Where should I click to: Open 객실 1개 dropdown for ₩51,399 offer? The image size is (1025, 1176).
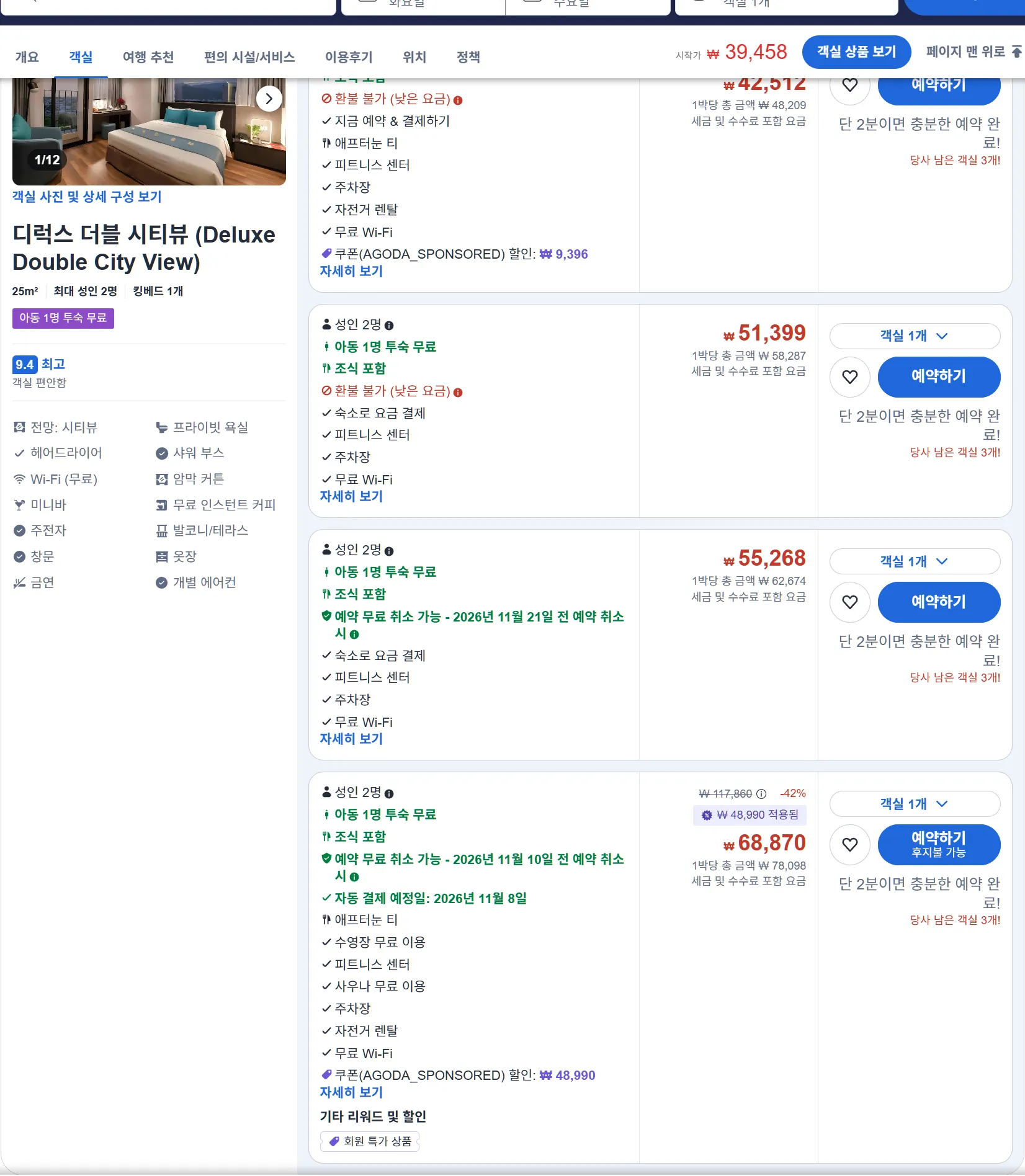915,336
